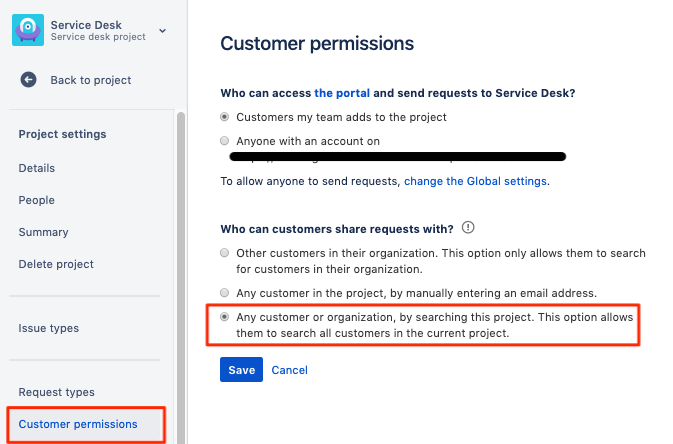The image size is (673, 444).
Task: Select 'Anyone with an account on' option
Action: [x=225, y=141]
